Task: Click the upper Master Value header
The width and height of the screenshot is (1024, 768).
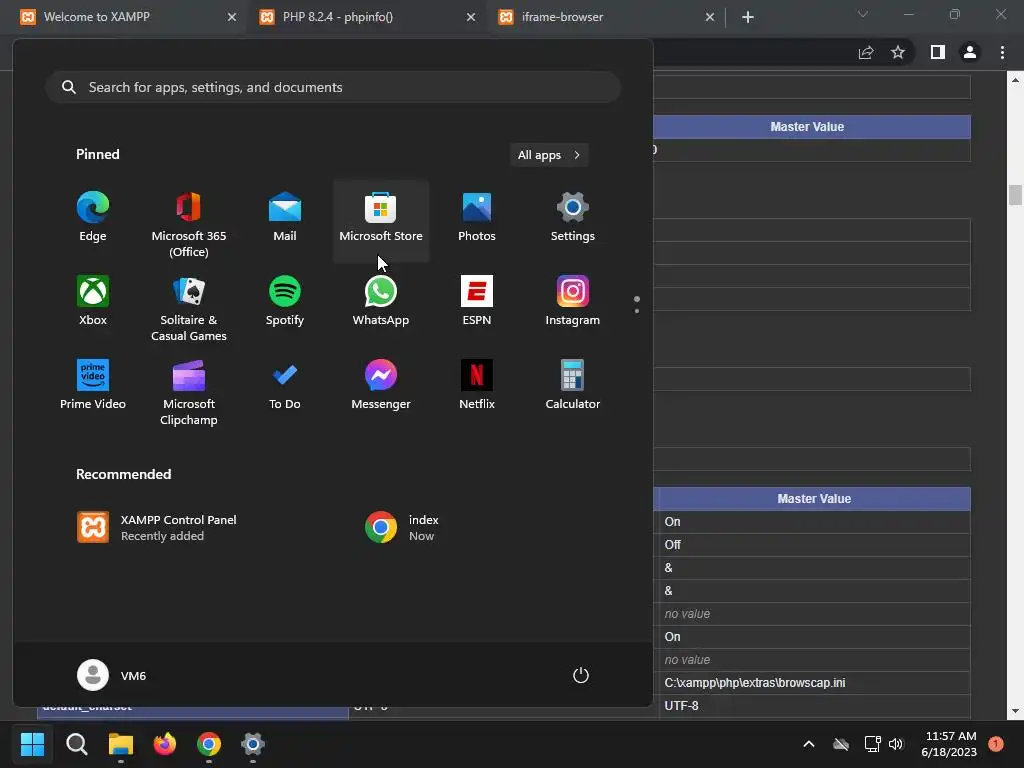Action: 807,127
